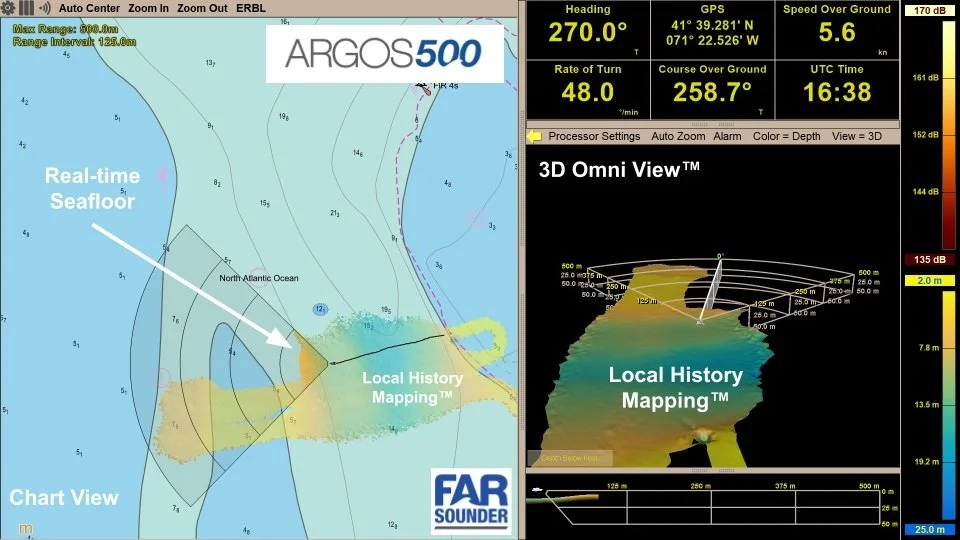Click the dB signal strength color bar

click(948, 133)
